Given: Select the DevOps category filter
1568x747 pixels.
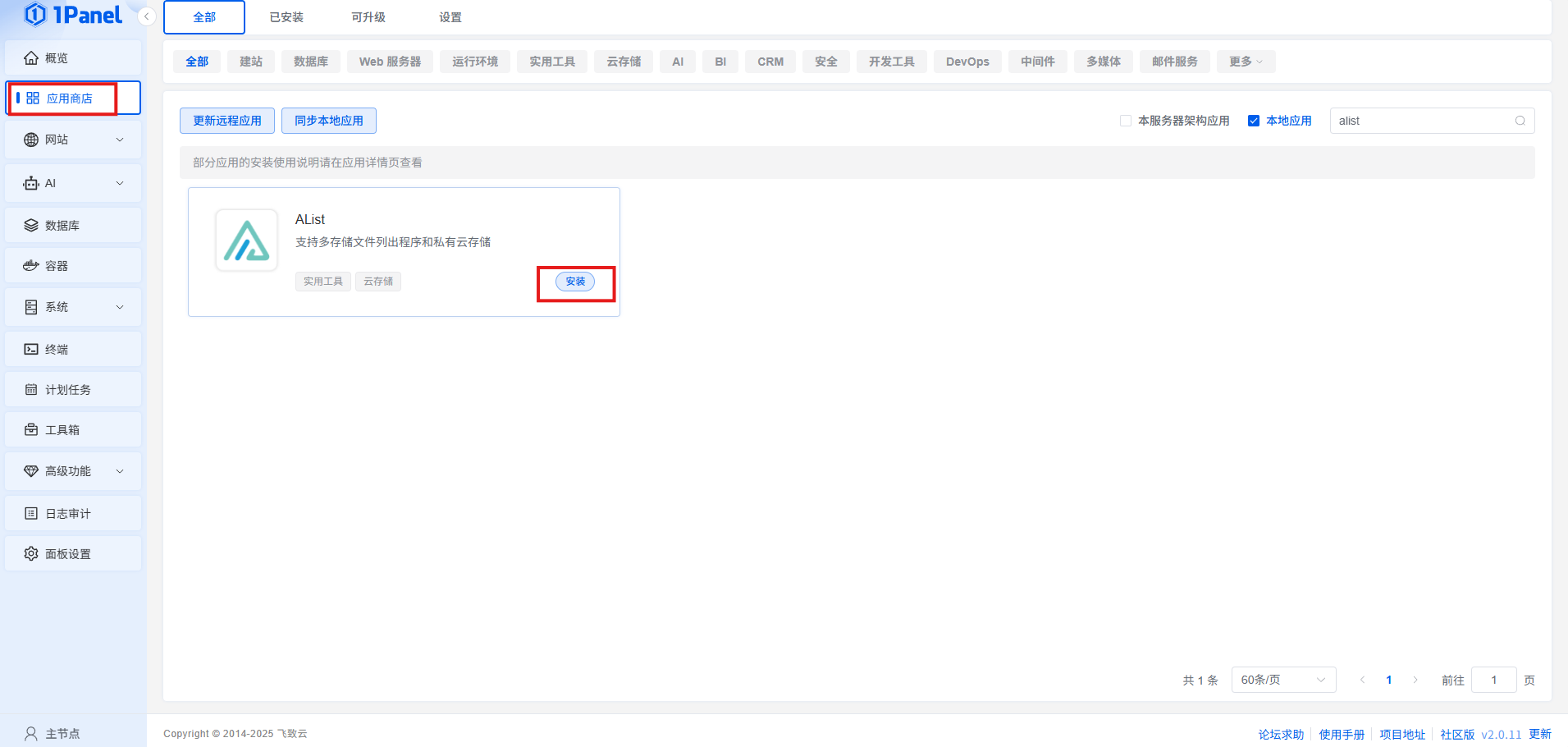Looking at the screenshot, I should (967, 62).
